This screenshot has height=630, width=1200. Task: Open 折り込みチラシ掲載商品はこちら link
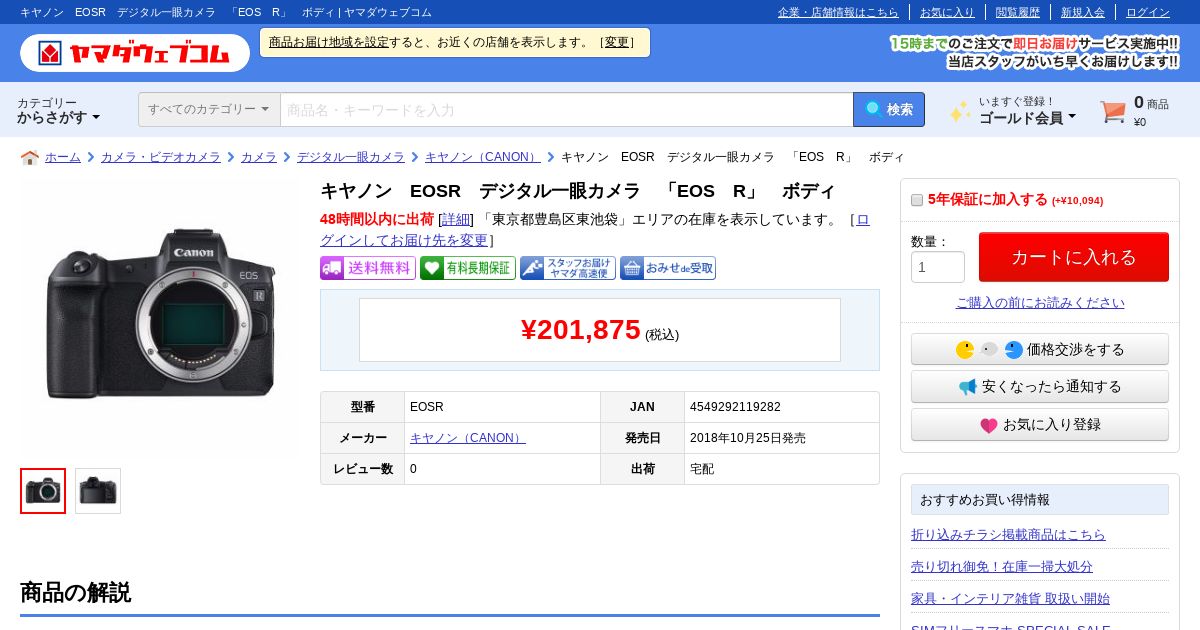1008,535
